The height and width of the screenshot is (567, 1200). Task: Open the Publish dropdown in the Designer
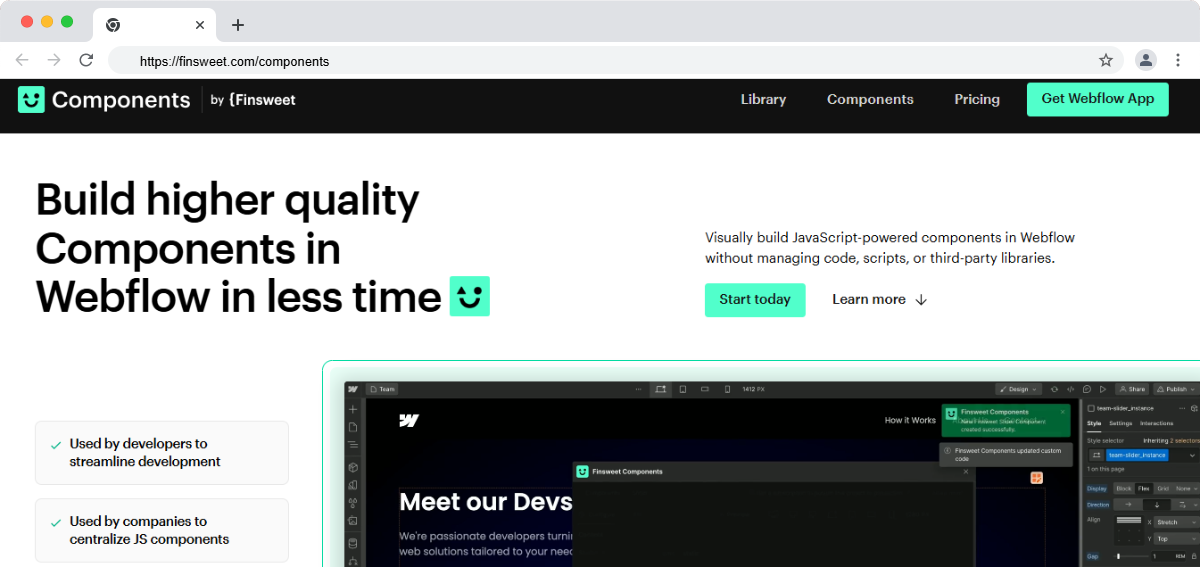pyautogui.click(x=1177, y=389)
